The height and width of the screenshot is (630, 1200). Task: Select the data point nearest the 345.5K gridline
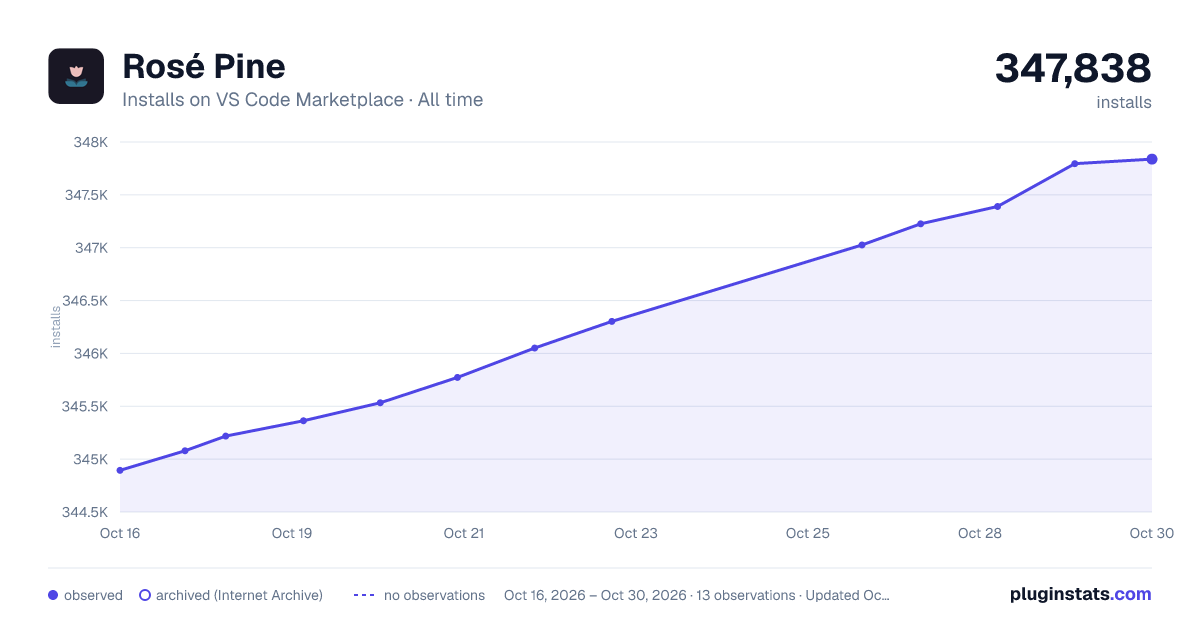(380, 403)
